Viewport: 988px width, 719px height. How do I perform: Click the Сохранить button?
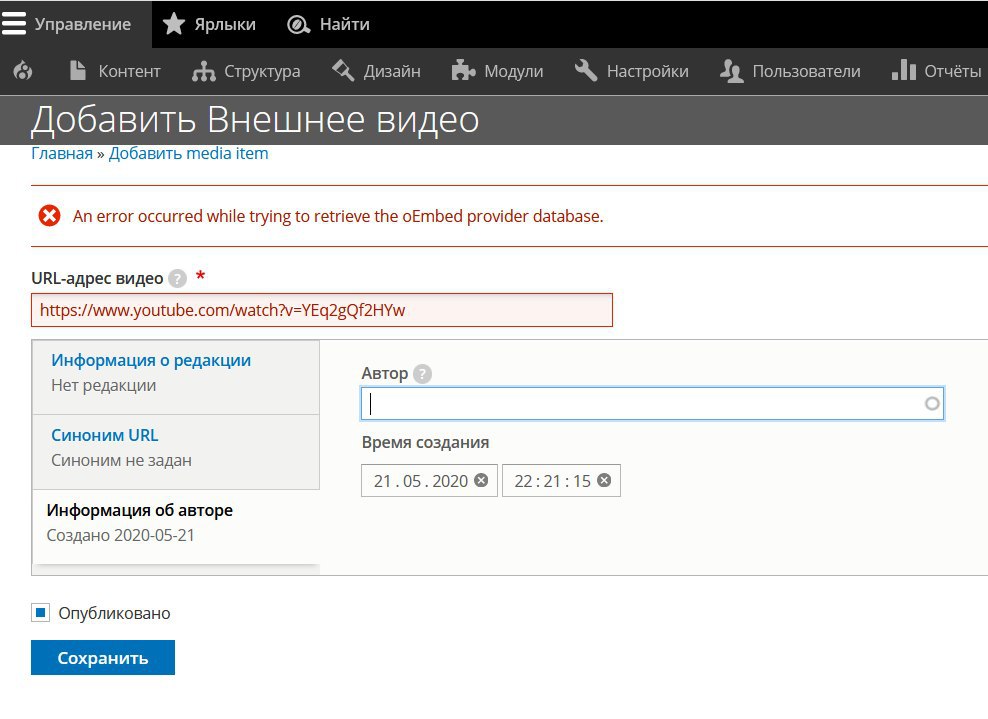[x=103, y=658]
